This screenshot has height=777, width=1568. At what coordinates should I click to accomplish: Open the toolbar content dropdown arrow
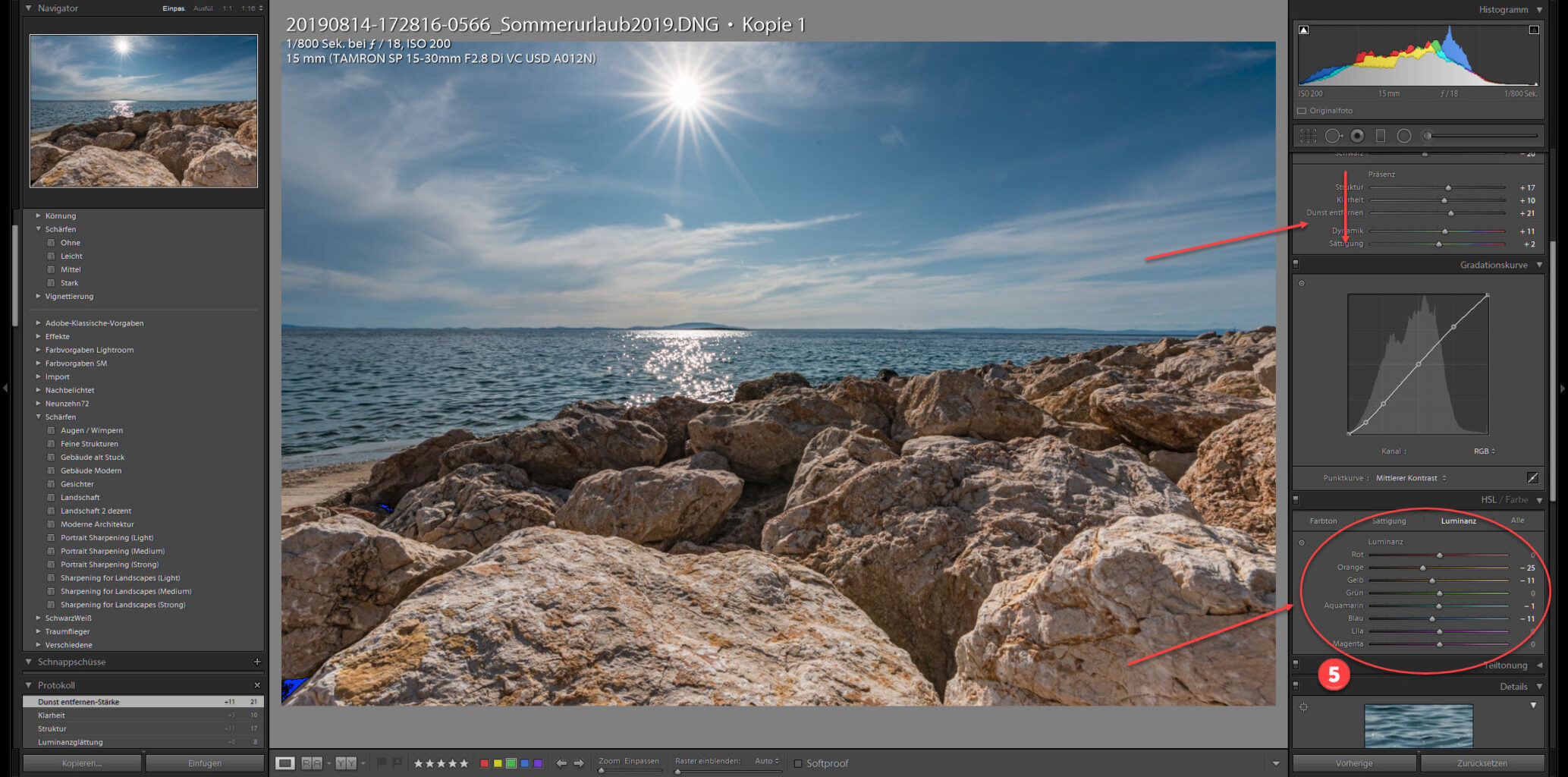tap(1276, 763)
